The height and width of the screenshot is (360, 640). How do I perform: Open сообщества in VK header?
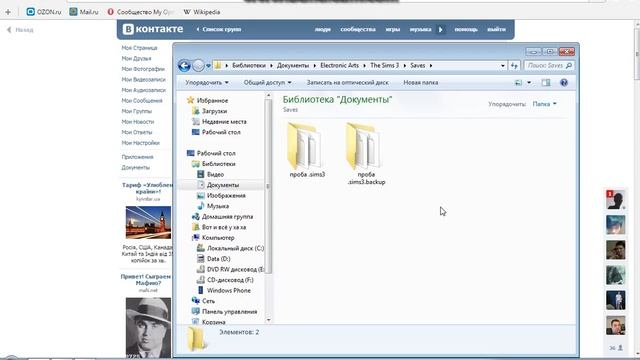coord(358,29)
